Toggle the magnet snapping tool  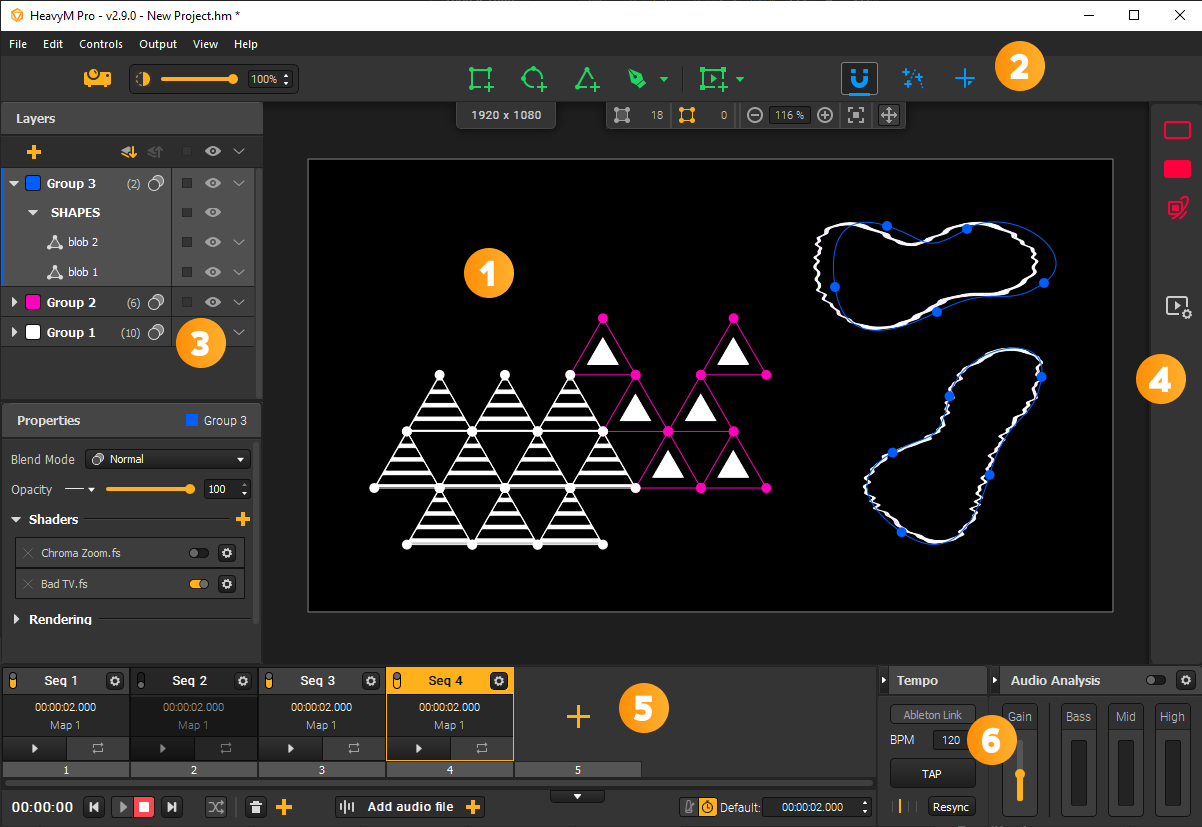click(859, 78)
